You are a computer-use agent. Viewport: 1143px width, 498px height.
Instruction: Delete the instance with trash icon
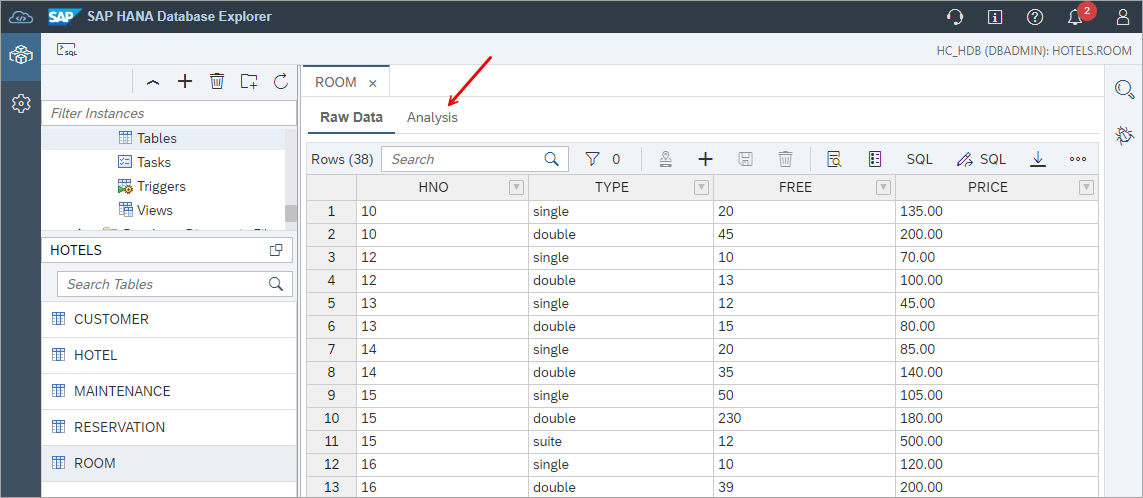click(216, 81)
